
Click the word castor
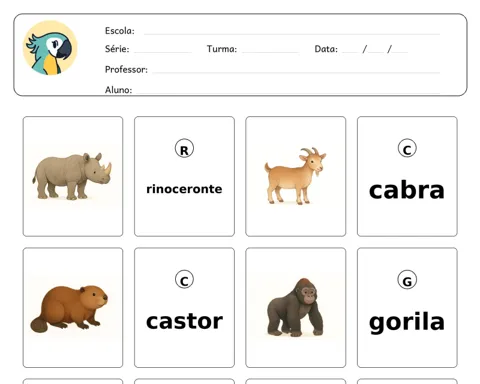point(184,321)
